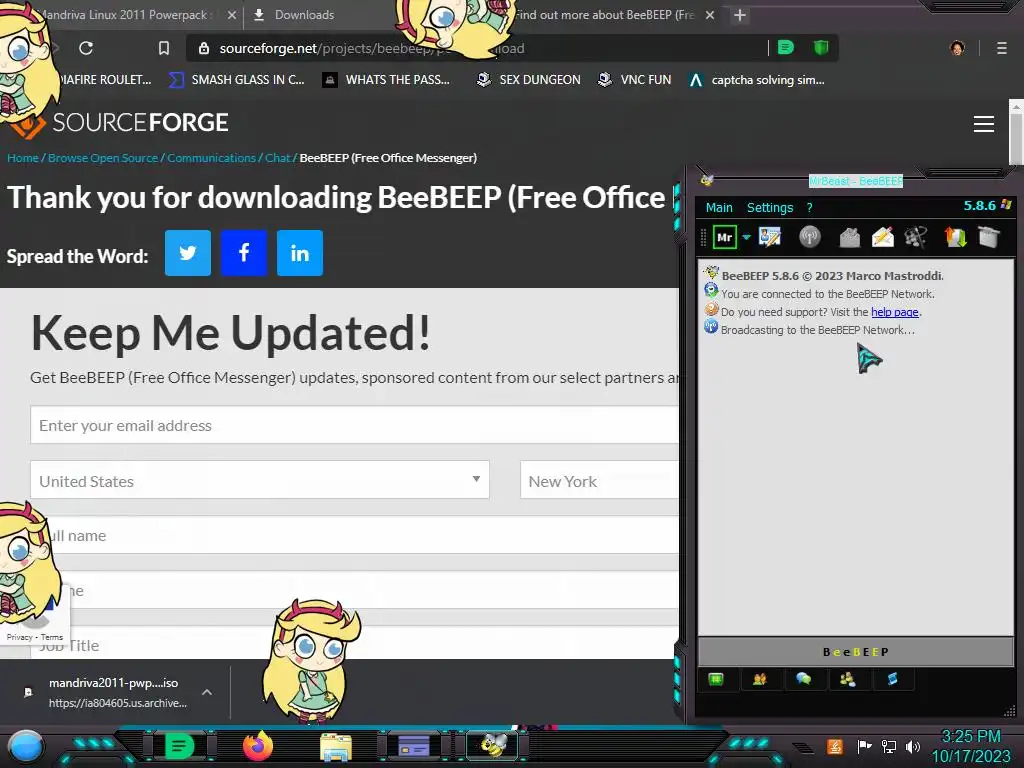This screenshot has width=1024, height=768.
Task: Open WHATS THE PASS... bookmark
Action: click(386, 80)
